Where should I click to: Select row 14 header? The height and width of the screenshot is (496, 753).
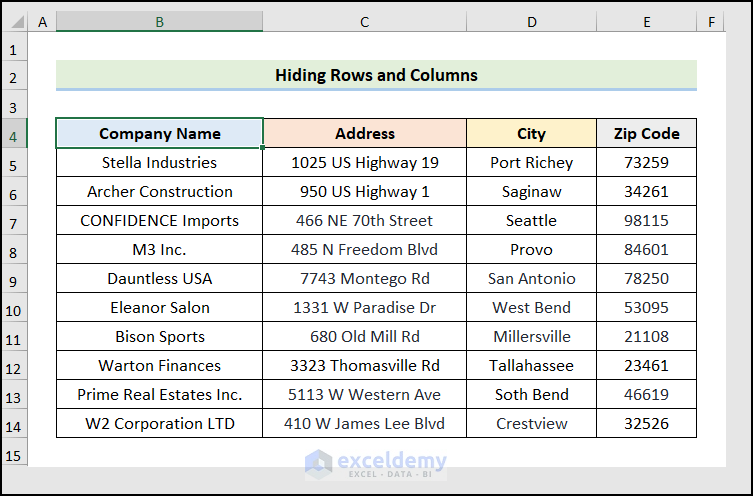[x=14, y=424]
